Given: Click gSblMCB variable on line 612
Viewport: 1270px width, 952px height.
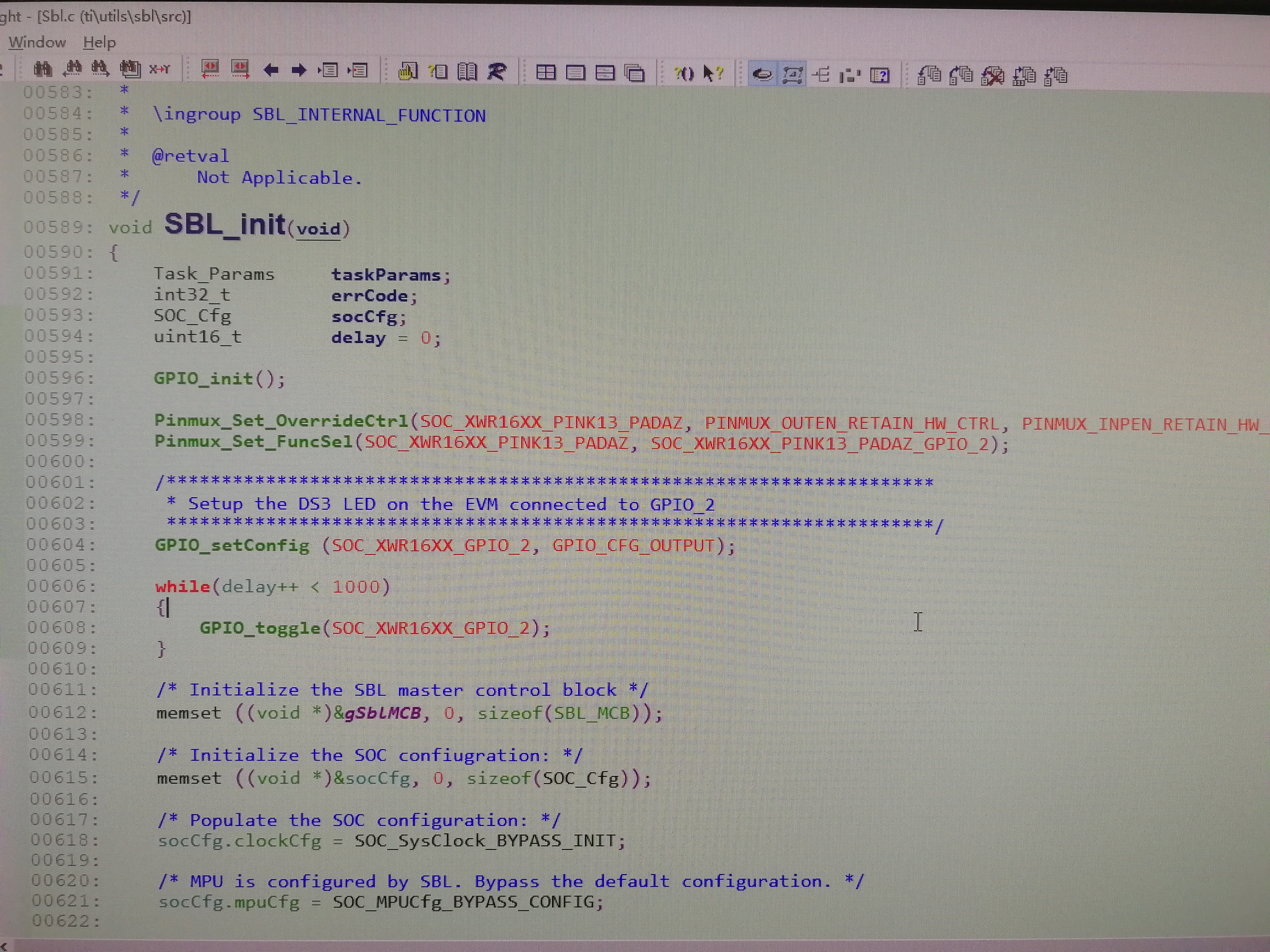Looking at the screenshot, I should [x=383, y=713].
